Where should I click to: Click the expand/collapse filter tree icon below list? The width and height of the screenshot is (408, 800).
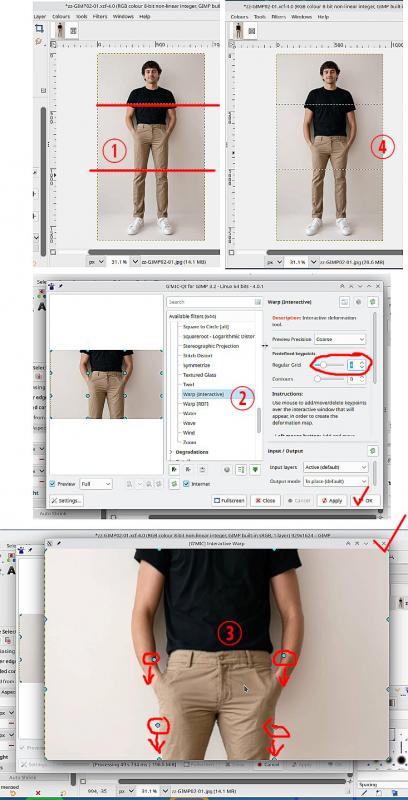coord(242,469)
